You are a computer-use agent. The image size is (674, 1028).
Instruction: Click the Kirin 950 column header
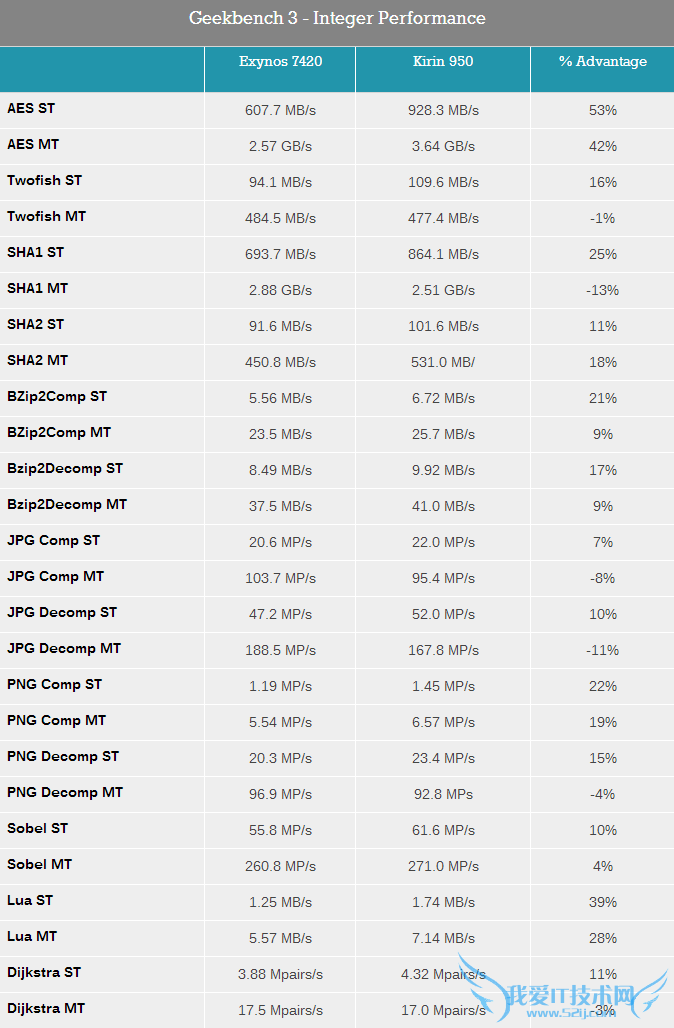[x=443, y=61]
